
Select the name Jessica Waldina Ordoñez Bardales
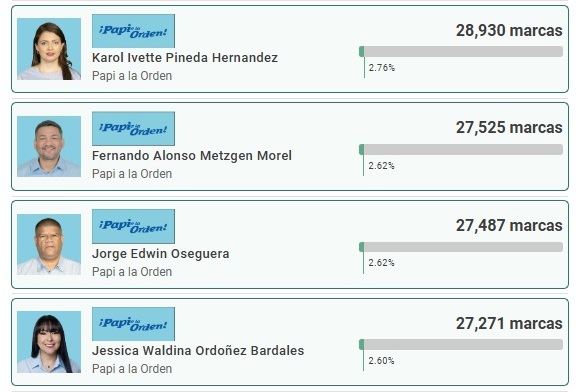click(x=198, y=351)
